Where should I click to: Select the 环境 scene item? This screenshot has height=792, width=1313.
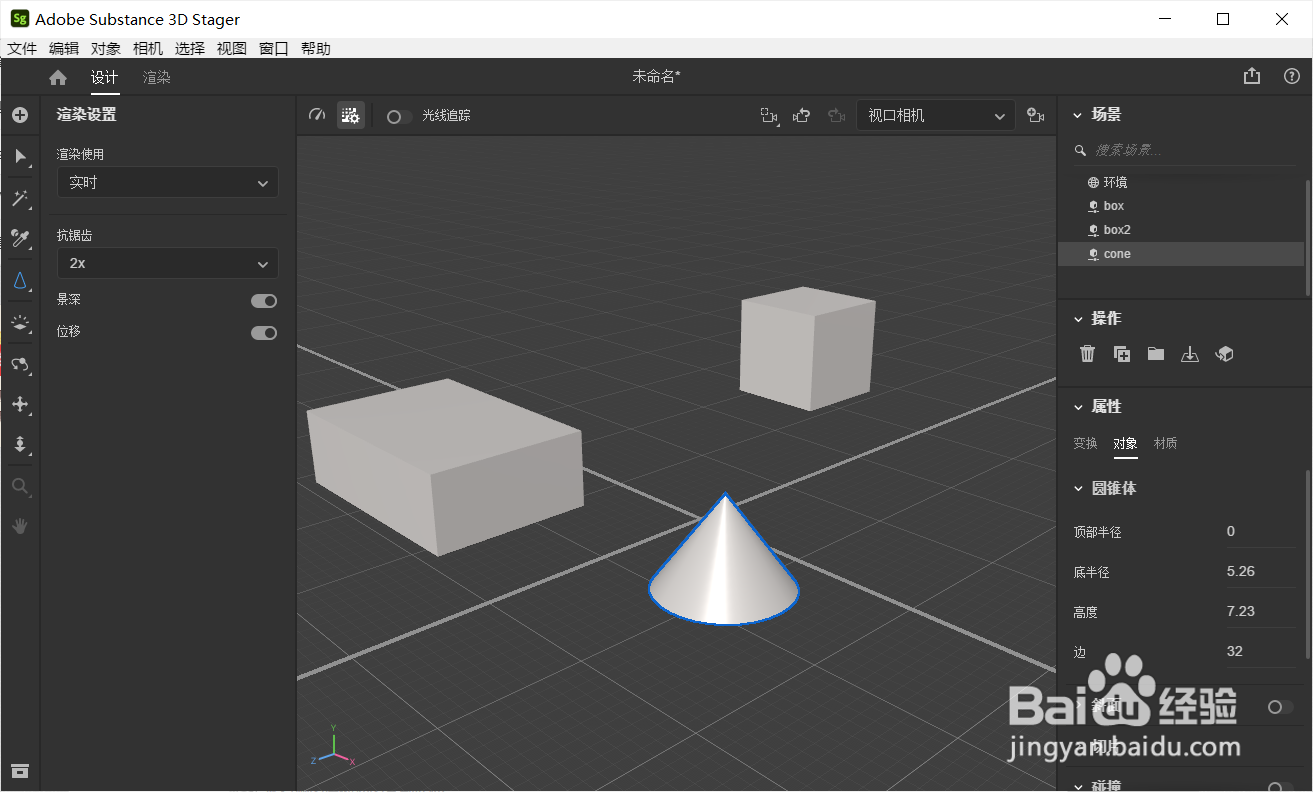click(1182, 182)
